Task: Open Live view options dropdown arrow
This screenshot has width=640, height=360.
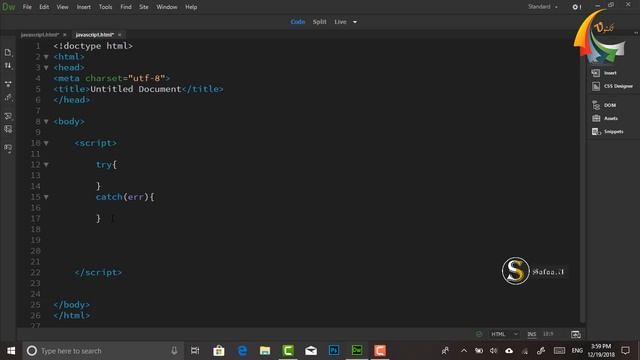Action: pyautogui.click(x=355, y=22)
